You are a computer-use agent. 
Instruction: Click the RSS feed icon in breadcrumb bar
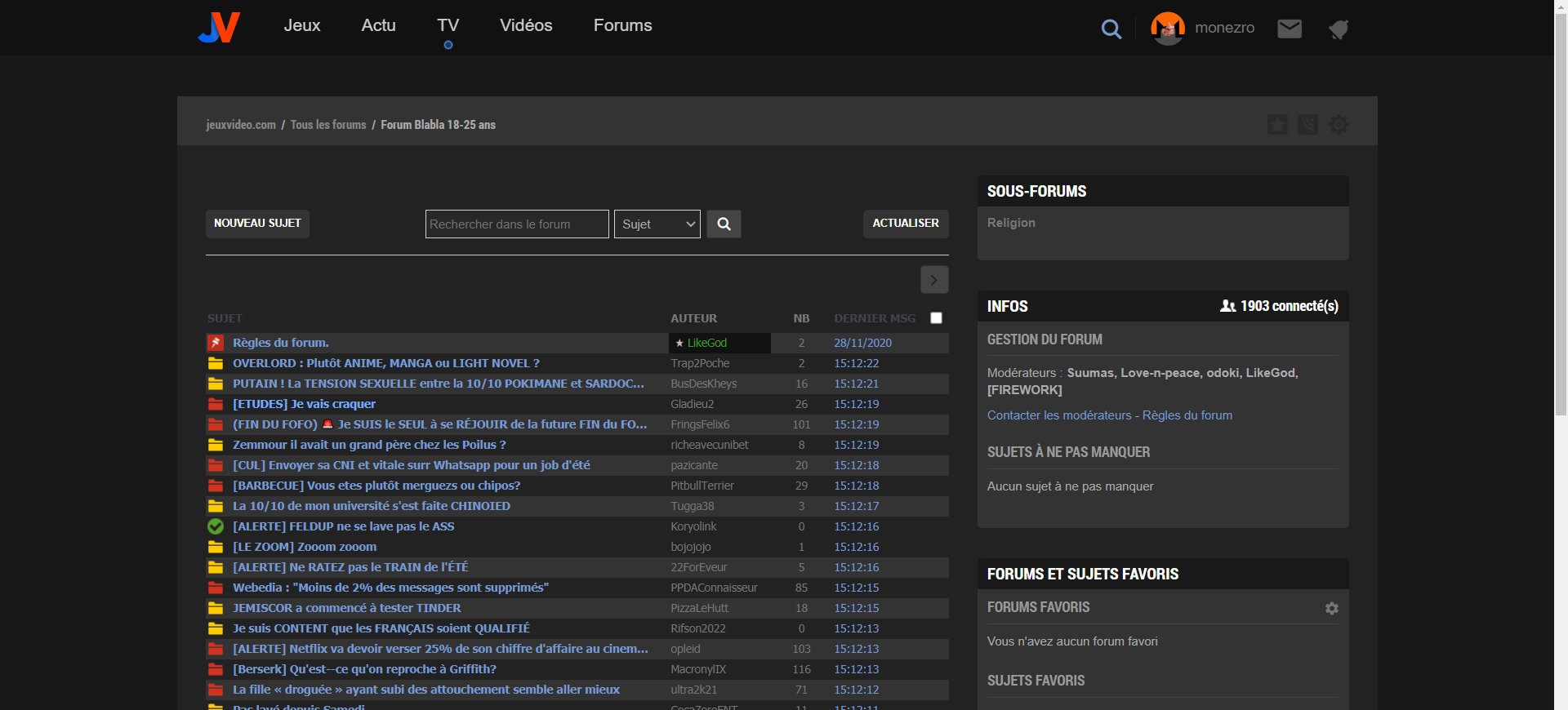1307,125
